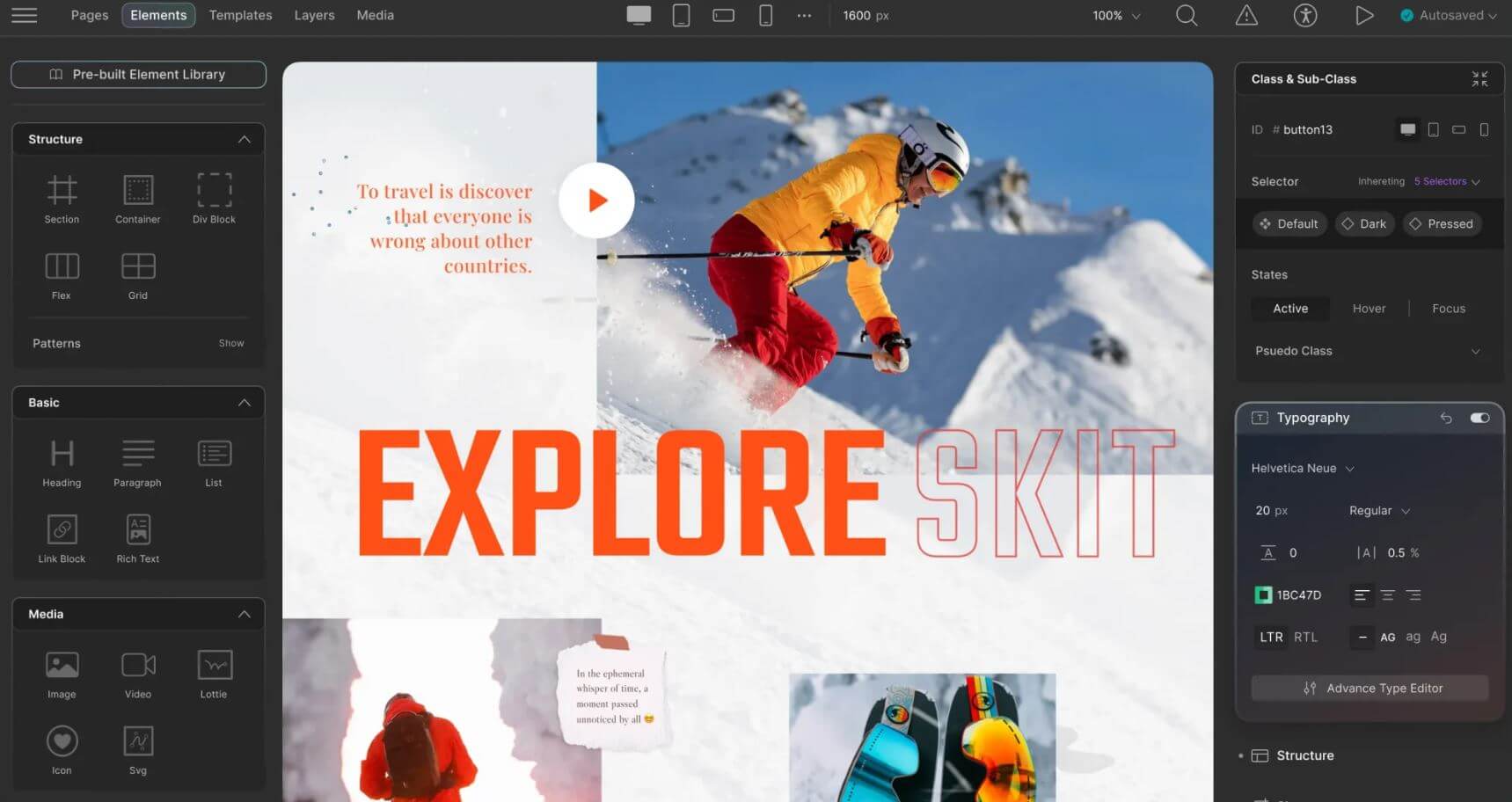Add an Icon media element
The image size is (1512, 802).
click(x=62, y=751)
